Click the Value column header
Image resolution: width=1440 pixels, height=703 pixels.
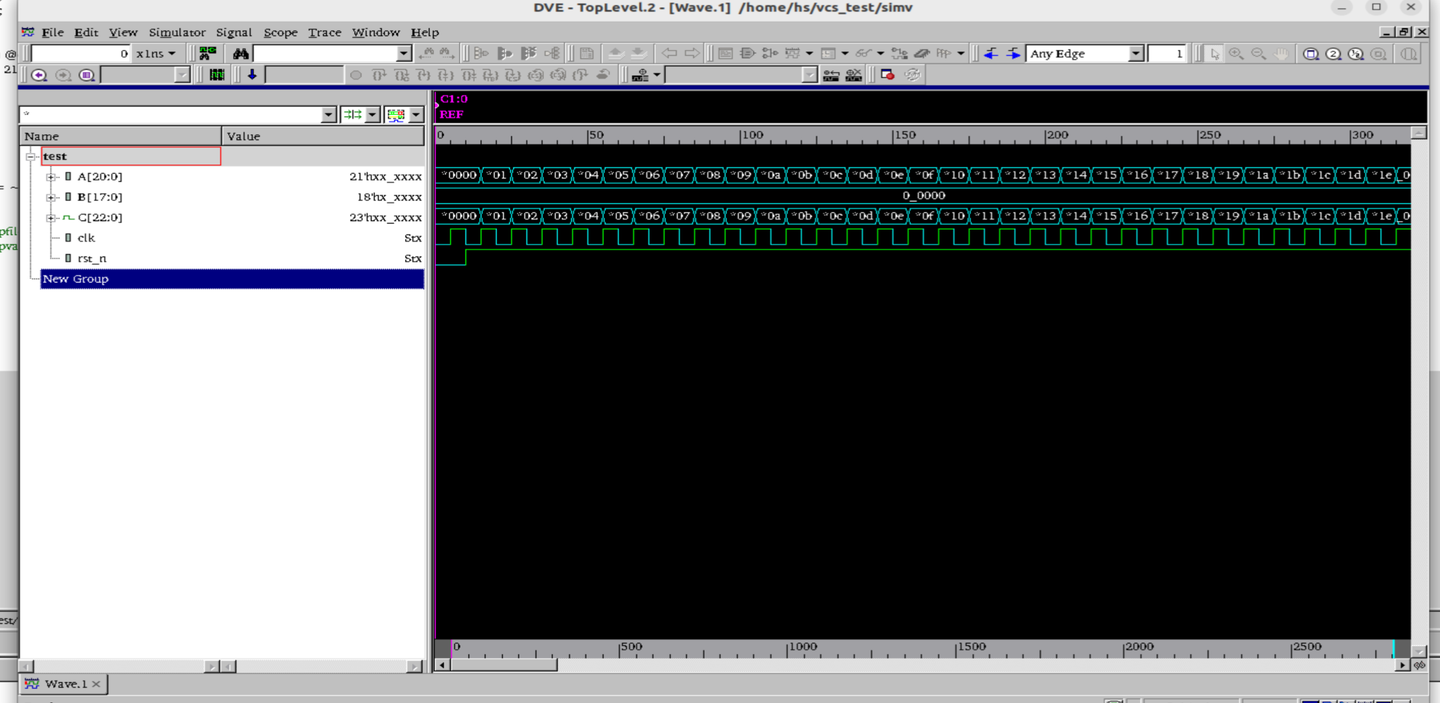(x=243, y=136)
